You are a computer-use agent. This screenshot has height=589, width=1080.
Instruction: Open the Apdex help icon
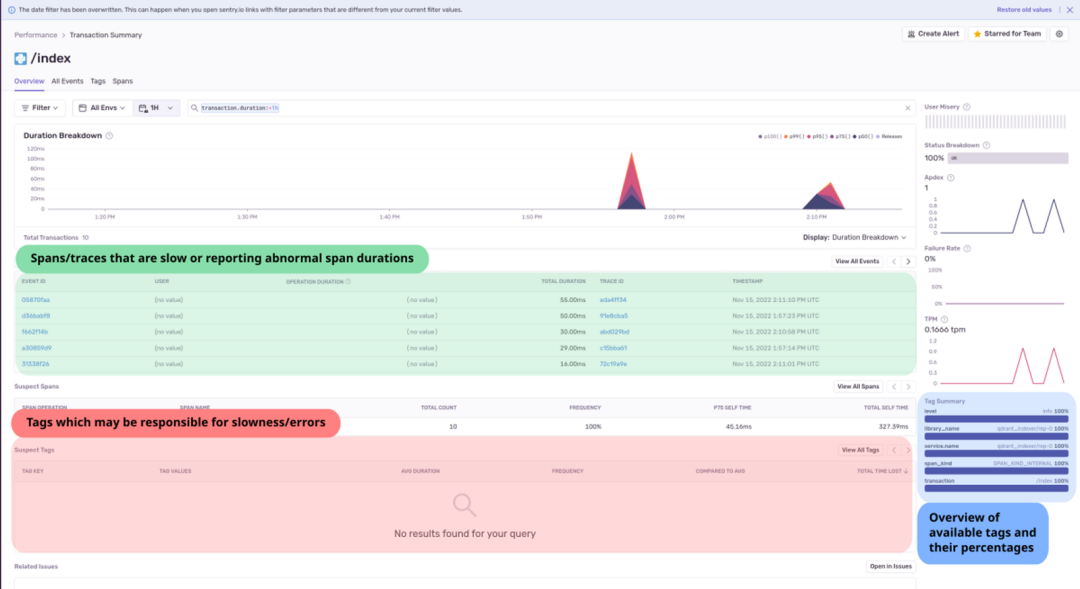[x=951, y=178]
